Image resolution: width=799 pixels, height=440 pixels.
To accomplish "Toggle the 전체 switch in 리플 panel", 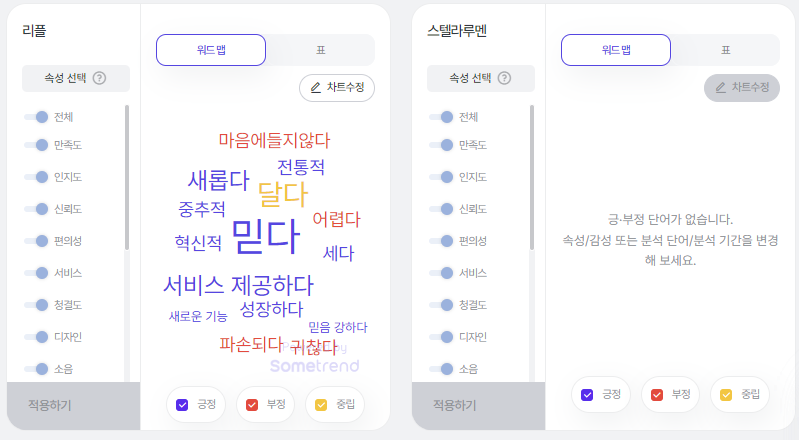I will click(36, 117).
